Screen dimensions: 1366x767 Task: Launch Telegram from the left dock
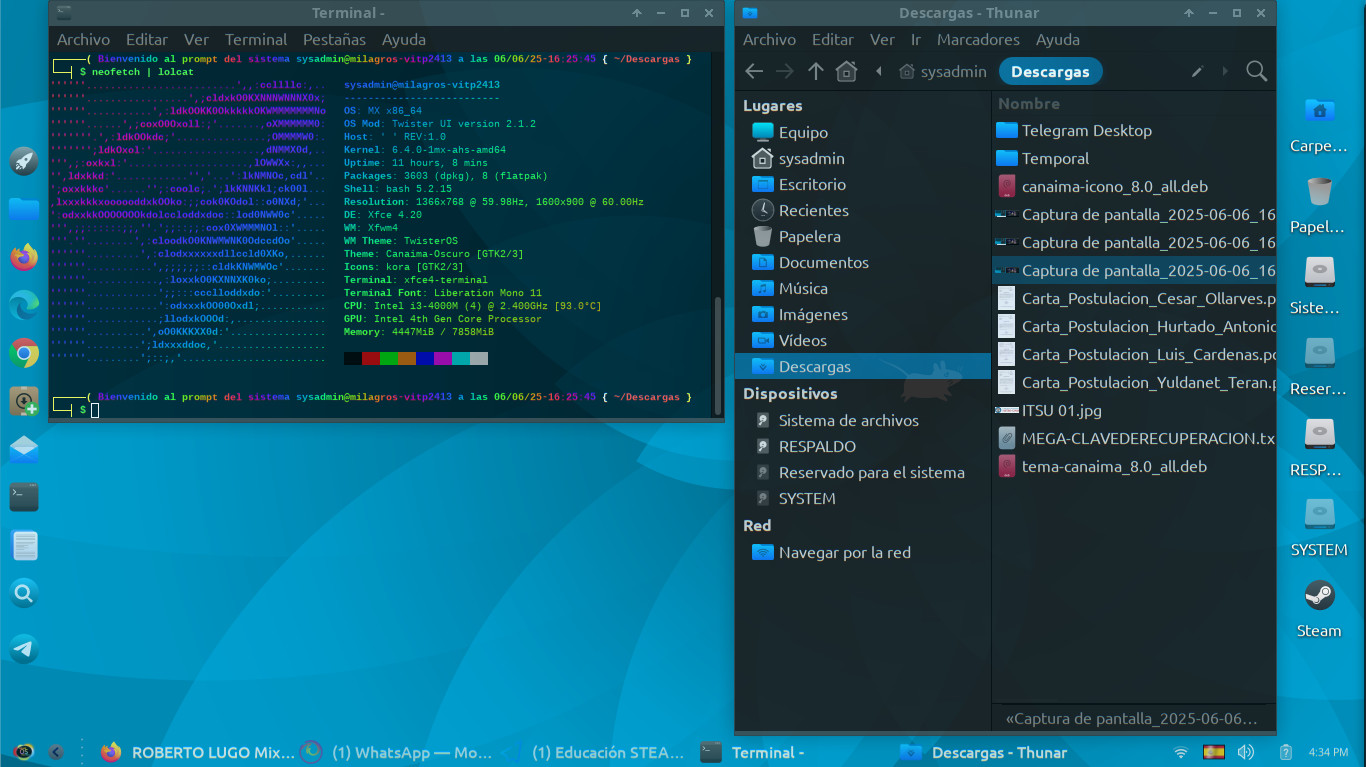[x=24, y=648]
